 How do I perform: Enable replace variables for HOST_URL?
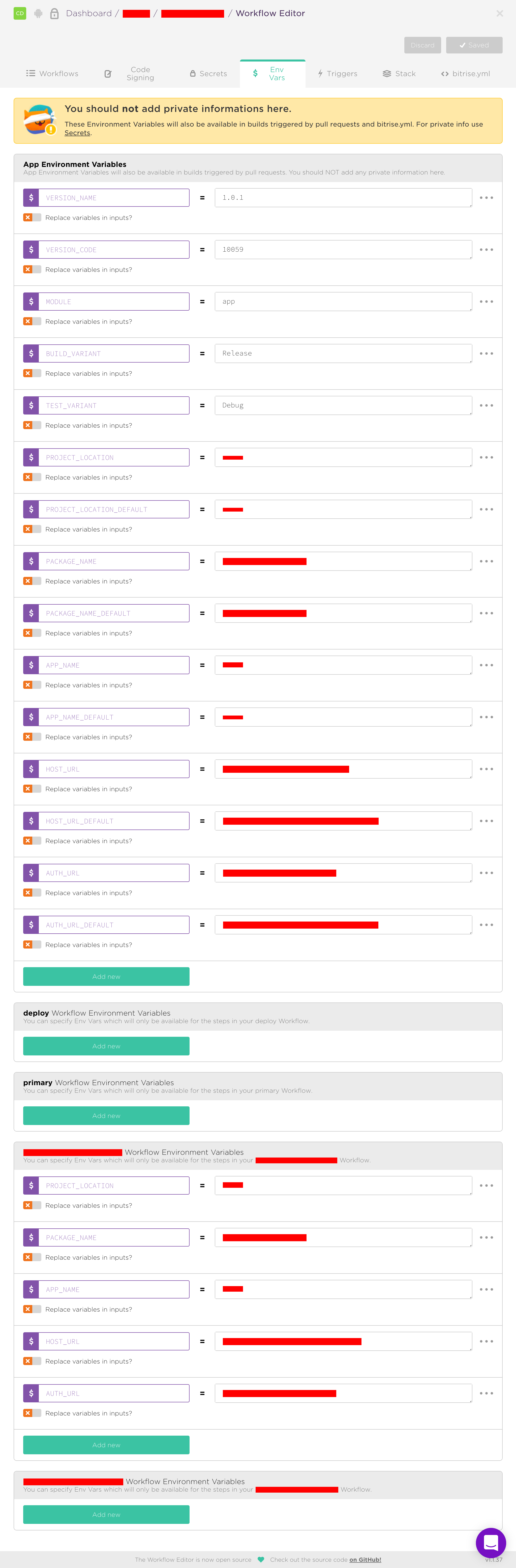tap(32, 789)
